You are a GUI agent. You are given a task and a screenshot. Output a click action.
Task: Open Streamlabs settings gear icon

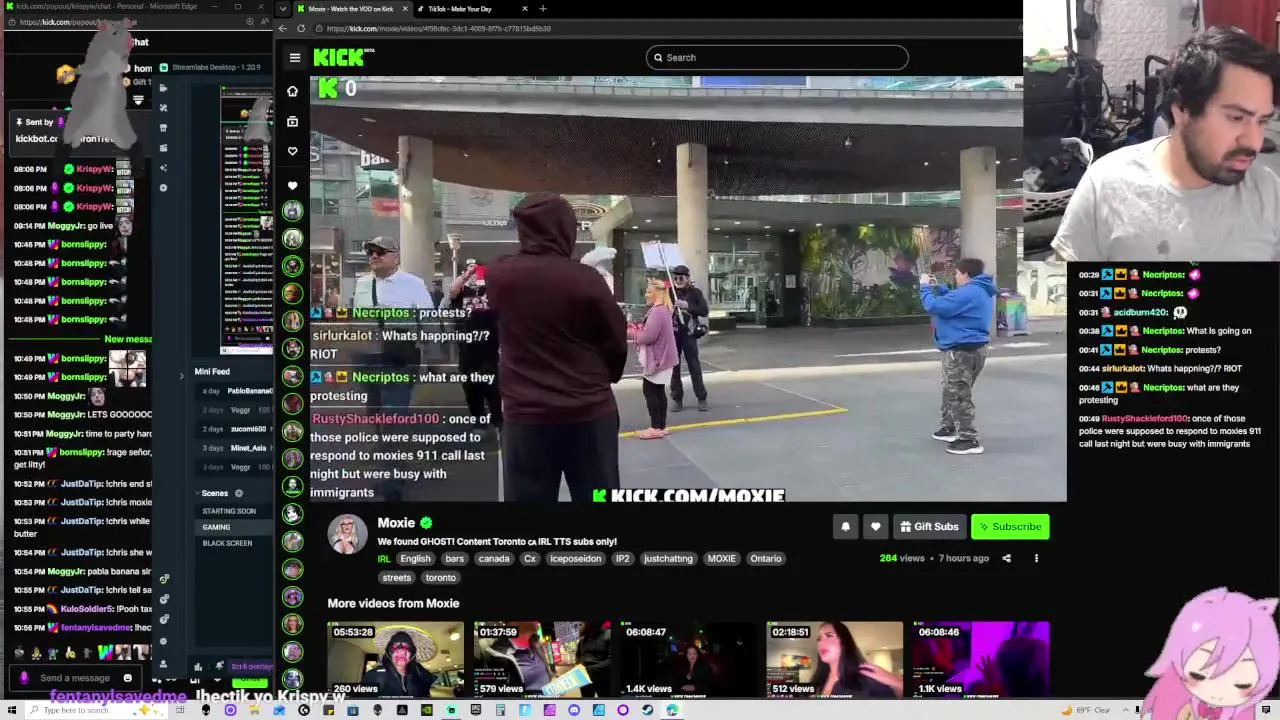[x=164, y=641]
